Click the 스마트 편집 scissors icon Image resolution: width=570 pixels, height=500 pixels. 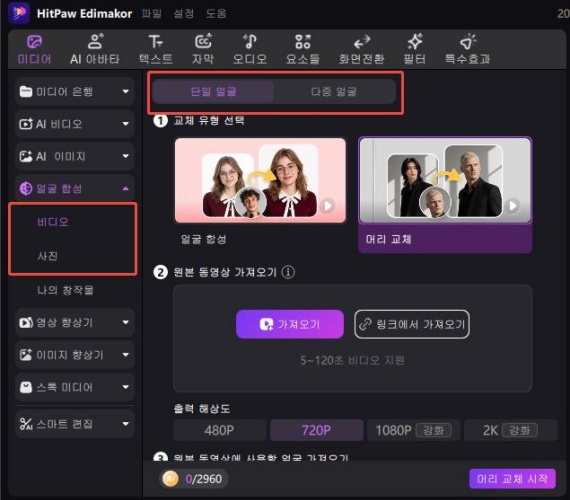coord(26,424)
